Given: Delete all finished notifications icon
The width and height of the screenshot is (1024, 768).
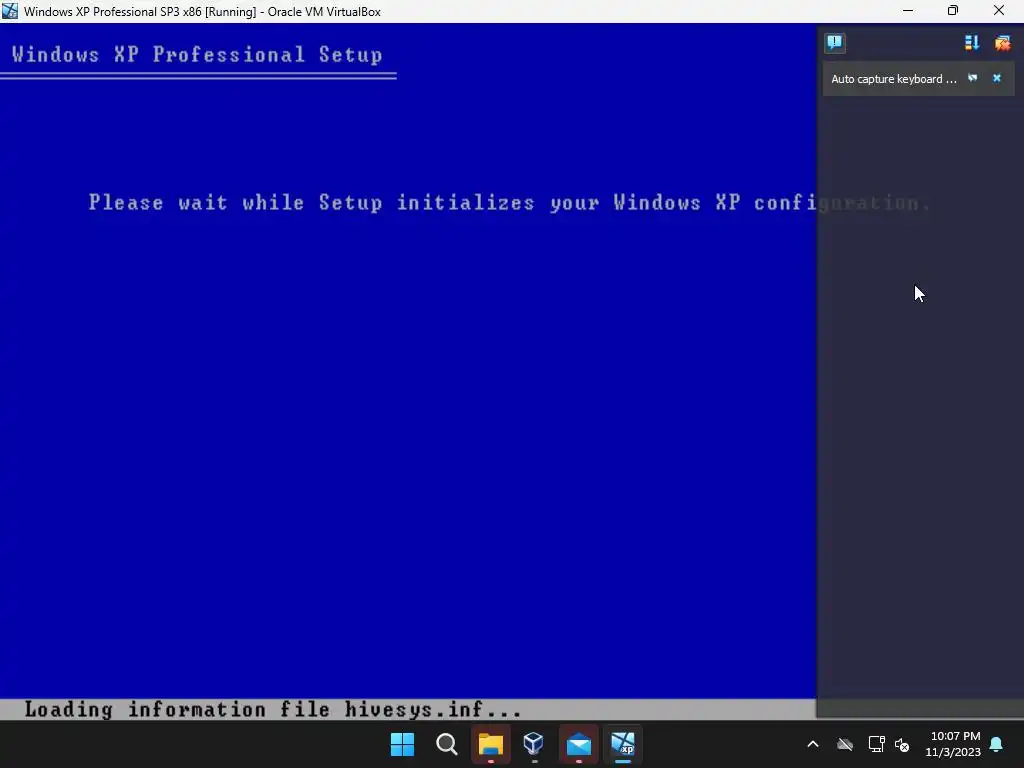Looking at the screenshot, I should tap(1002, 43).
